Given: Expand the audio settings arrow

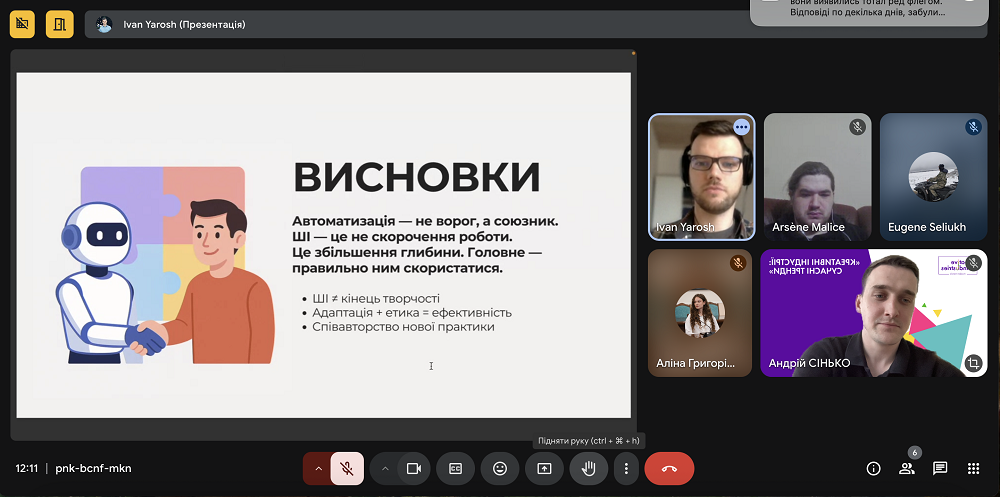Looking at the screenshot, I should 318,468.
